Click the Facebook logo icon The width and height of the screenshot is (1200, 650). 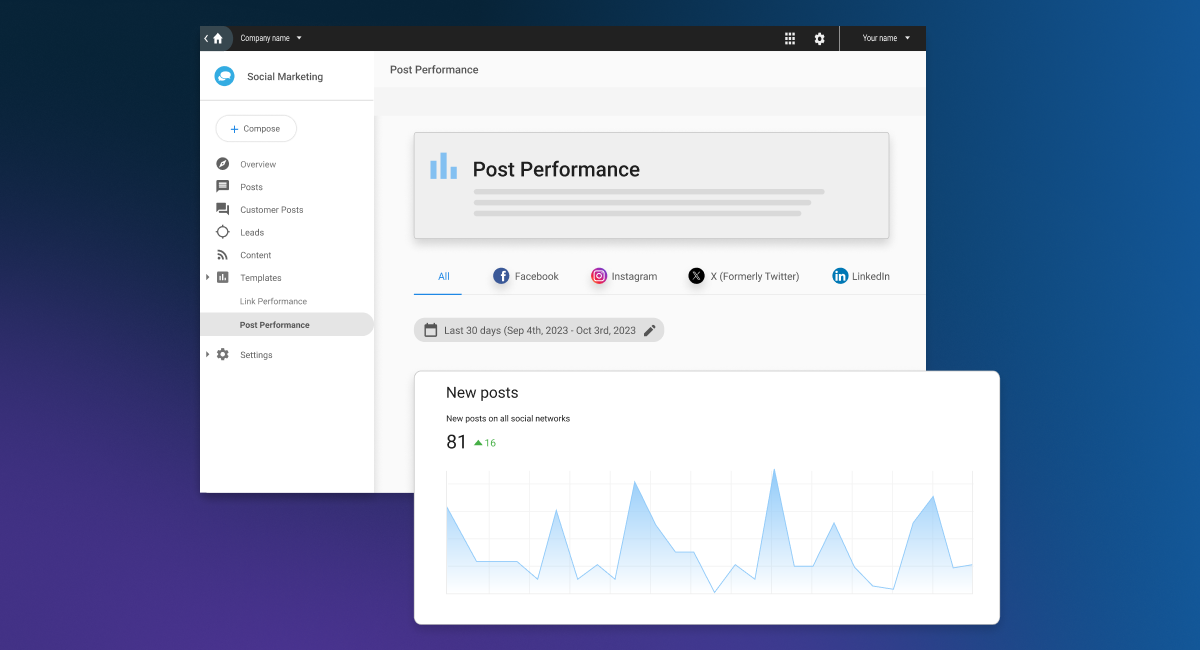coord(502,276)
